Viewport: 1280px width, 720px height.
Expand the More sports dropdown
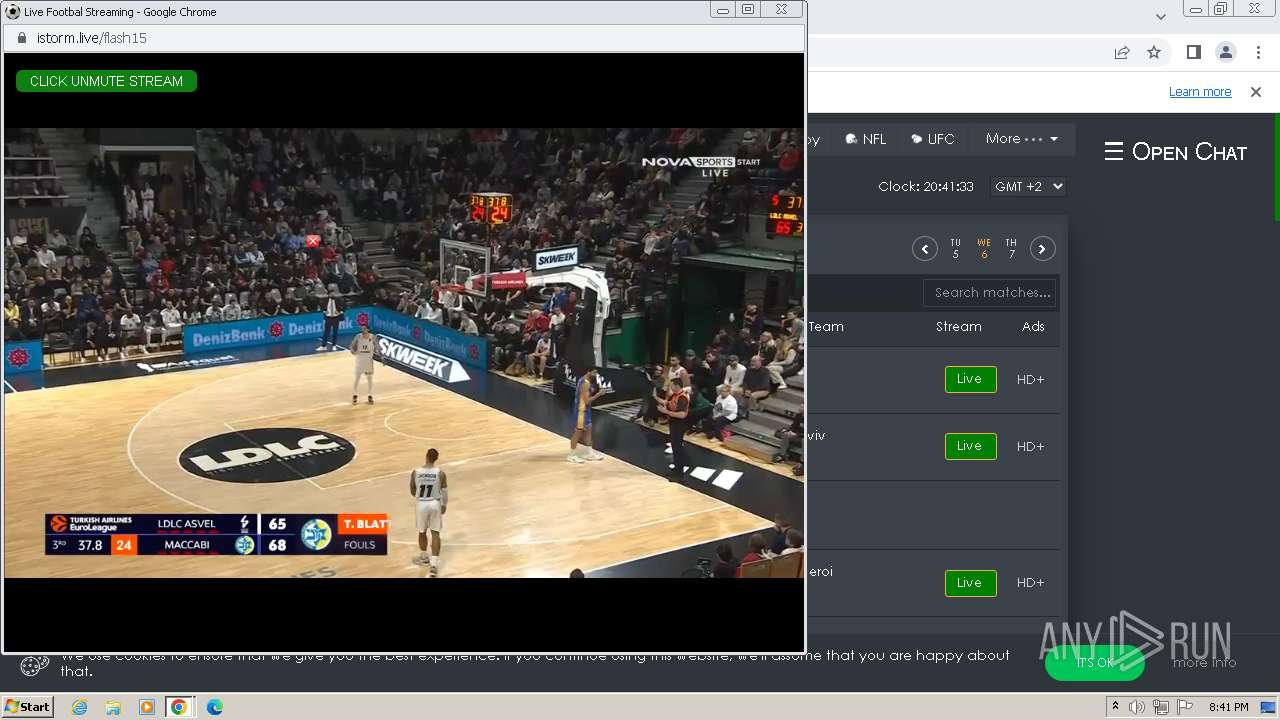(1021, 139)
